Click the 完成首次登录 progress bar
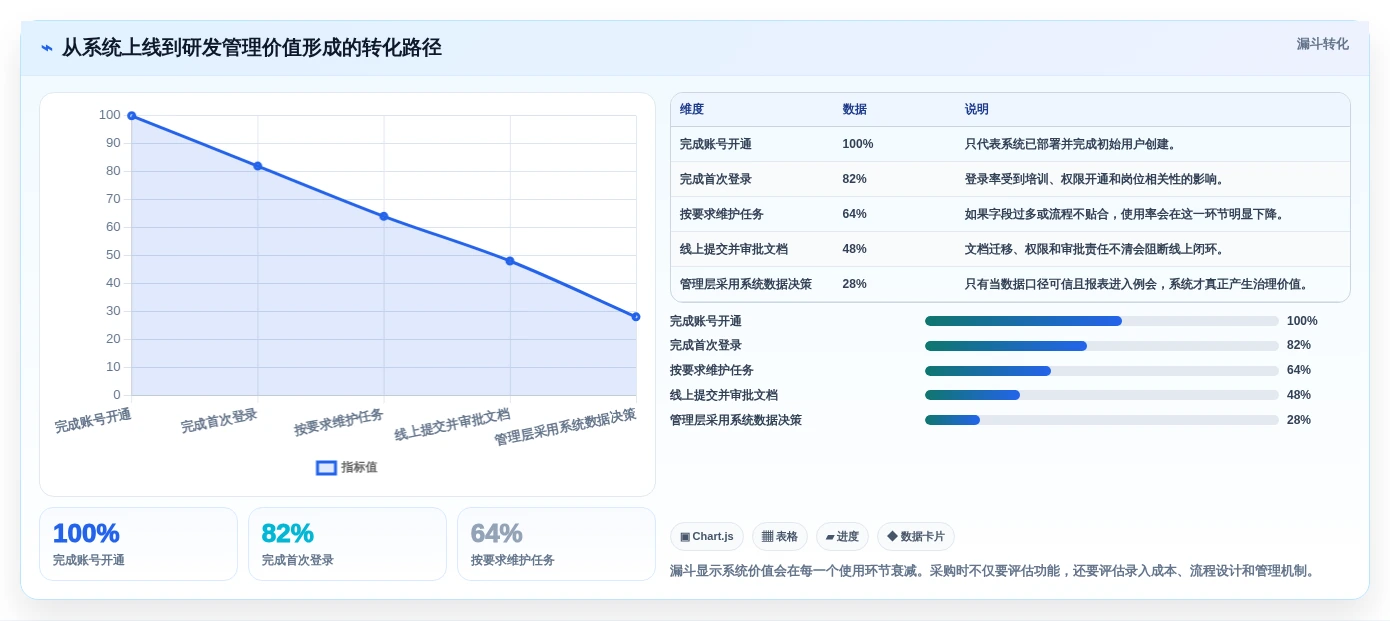The width and height of the screenshot is (1390, 621). point(1102,346)
